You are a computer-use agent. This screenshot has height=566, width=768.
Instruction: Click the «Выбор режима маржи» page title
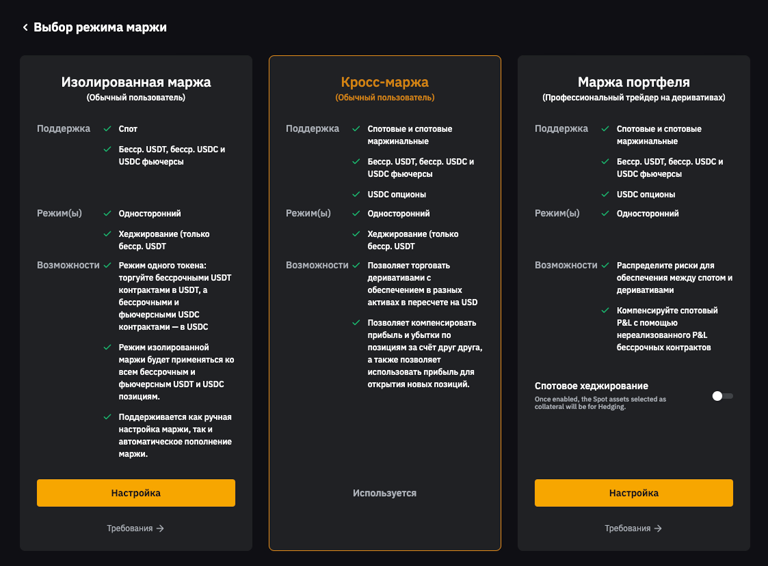tap(100, 28)
